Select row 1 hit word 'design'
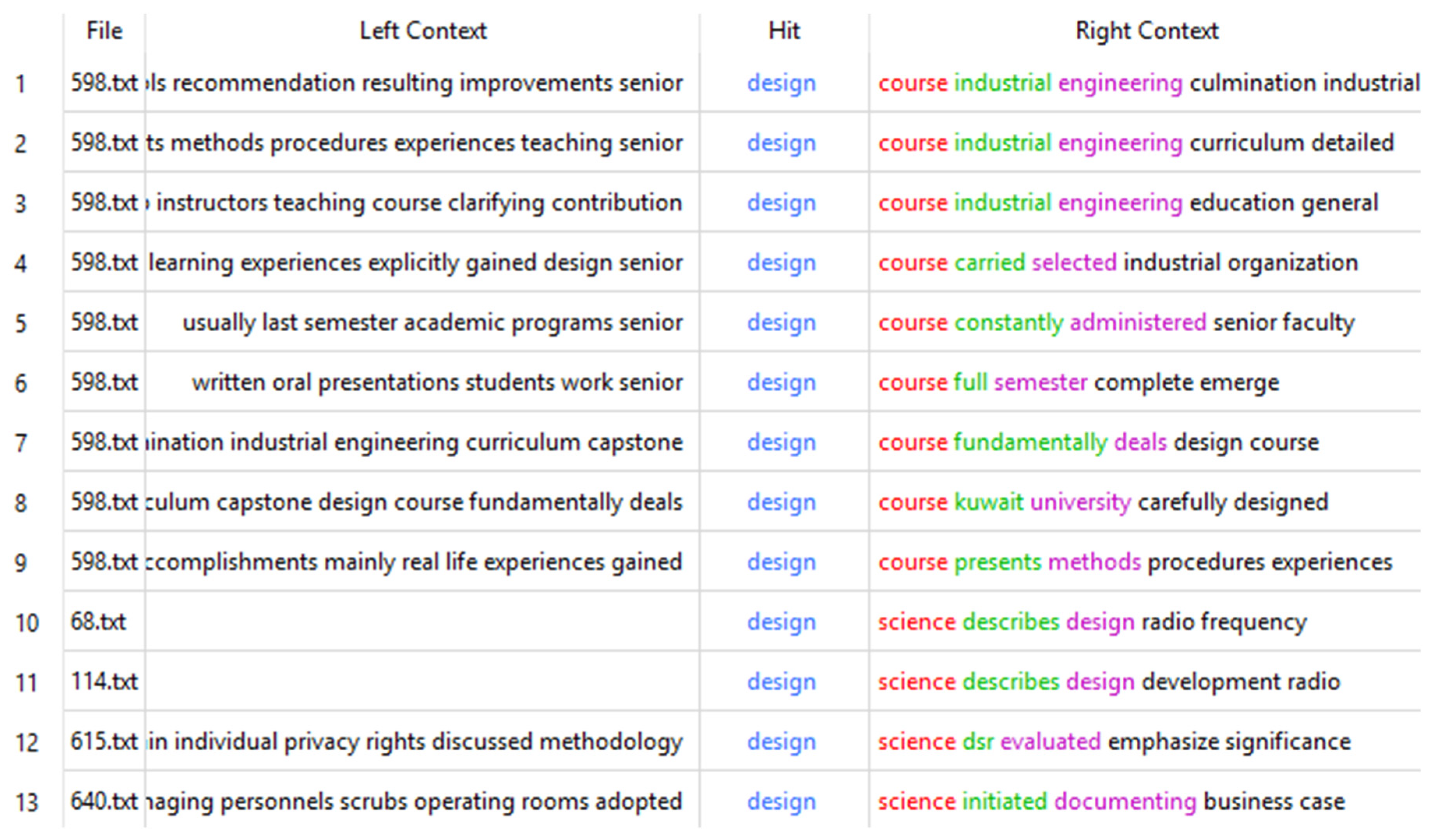This screenshot has width=1433, height=840. click(781, 83)
